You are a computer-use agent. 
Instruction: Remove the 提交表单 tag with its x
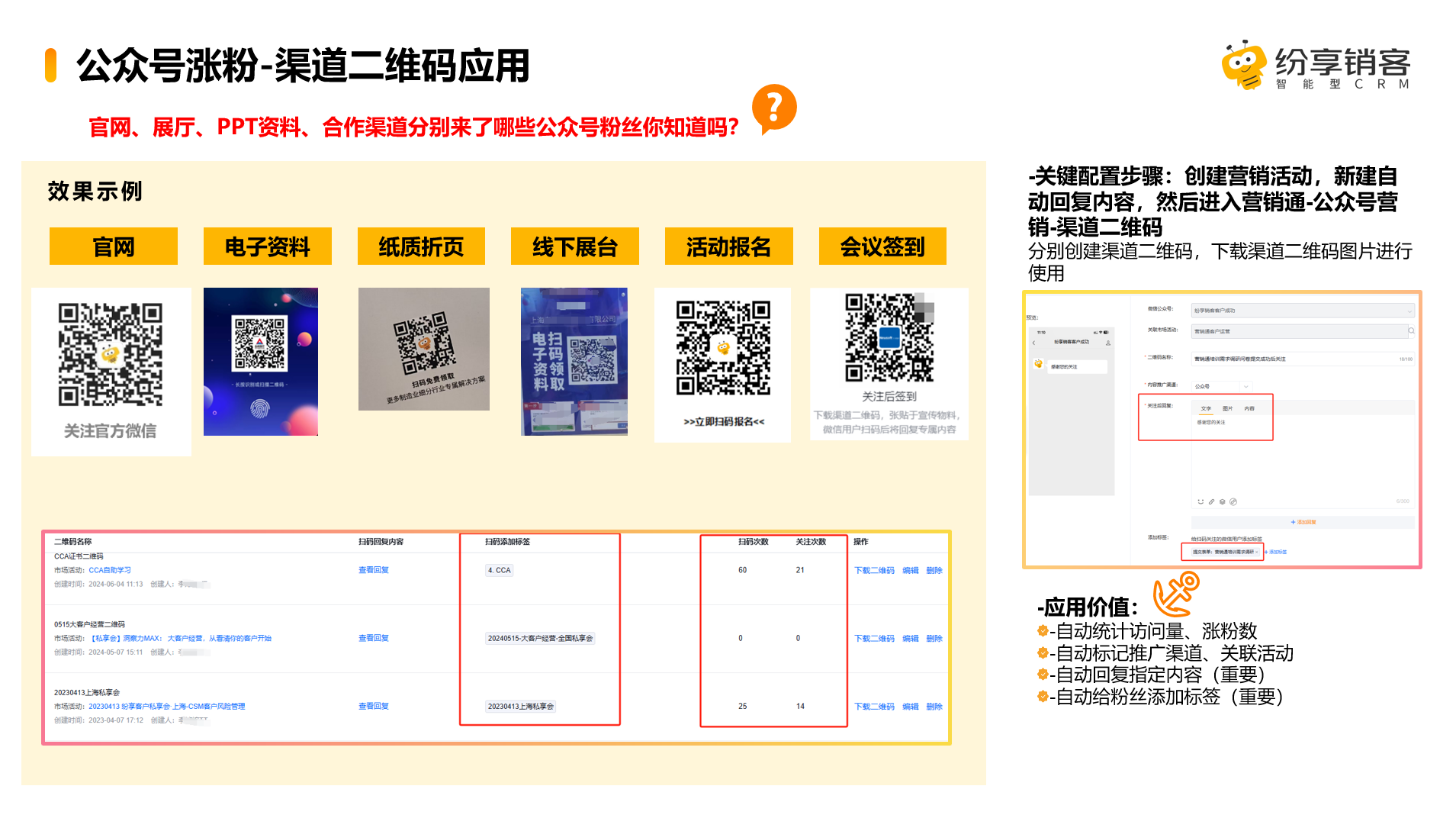1256,552
